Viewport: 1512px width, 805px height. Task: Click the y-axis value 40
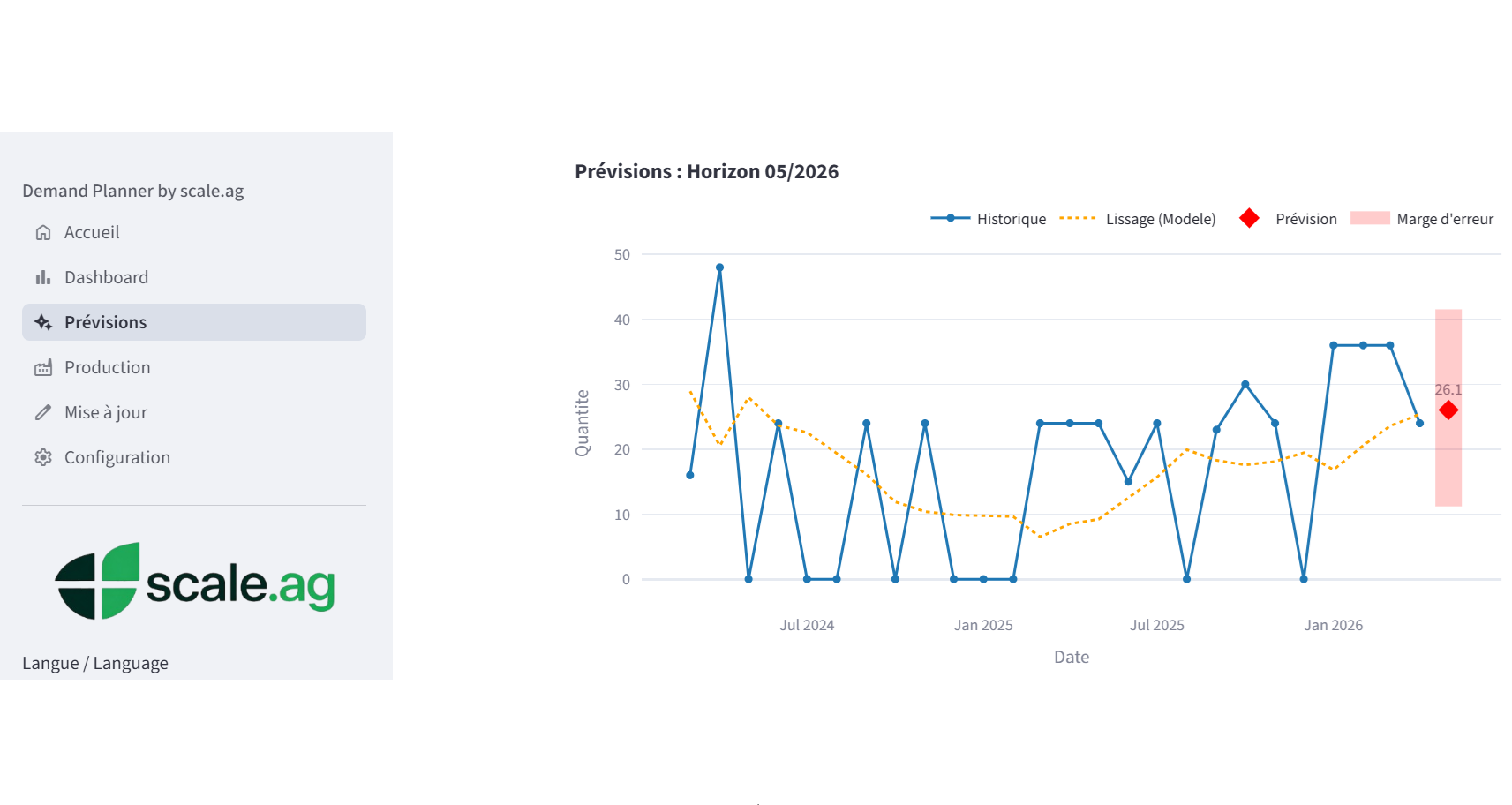[622, 320]
